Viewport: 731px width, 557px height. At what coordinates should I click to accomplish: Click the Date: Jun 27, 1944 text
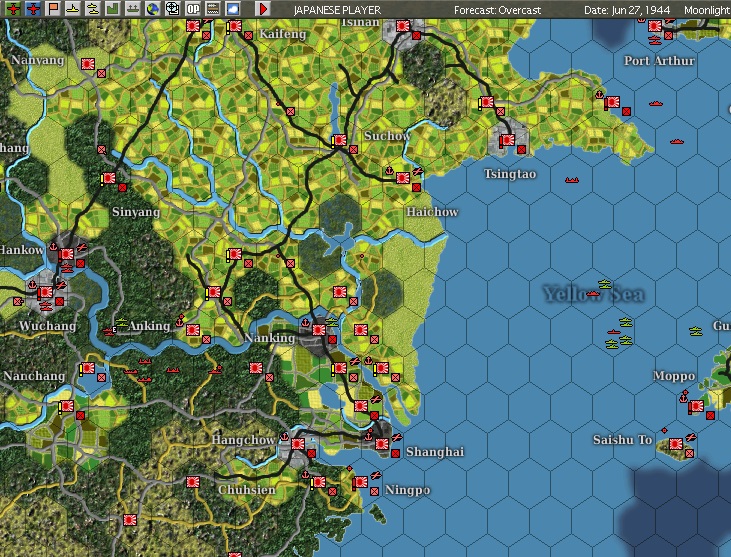[x=627, y=10]
